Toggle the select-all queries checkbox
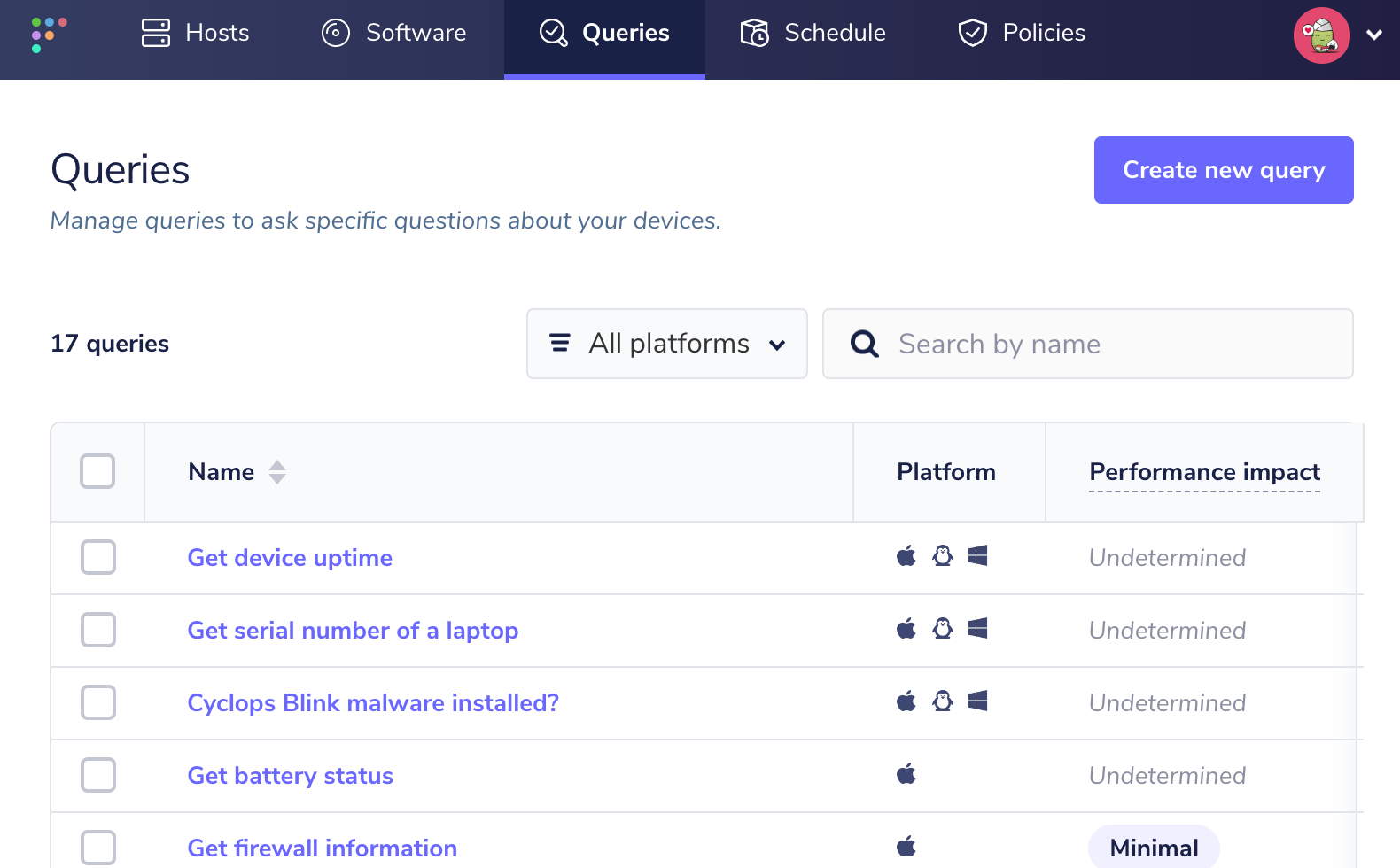 [97, 471]
